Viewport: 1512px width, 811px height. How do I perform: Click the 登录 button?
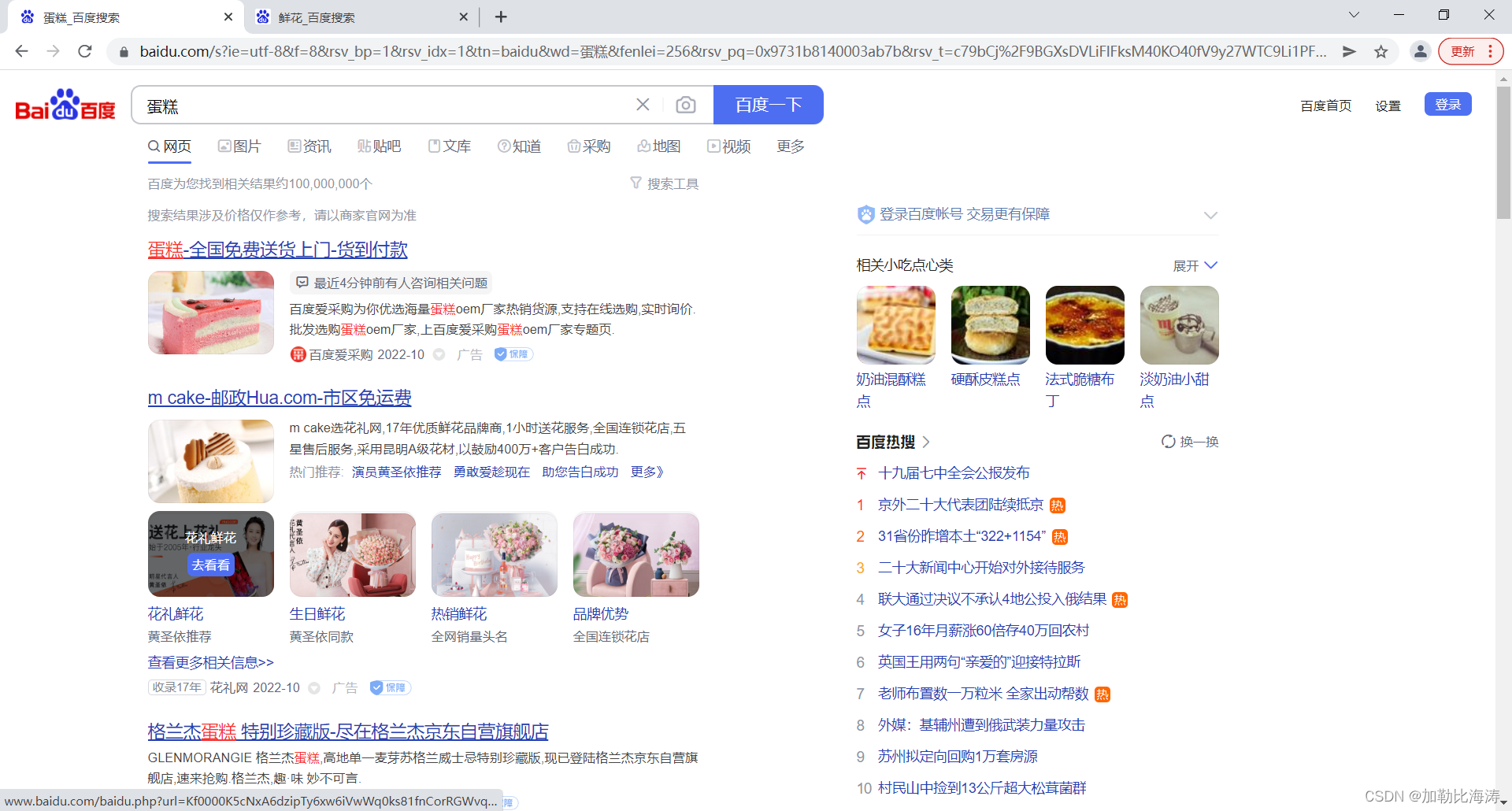coord(1447,105)
